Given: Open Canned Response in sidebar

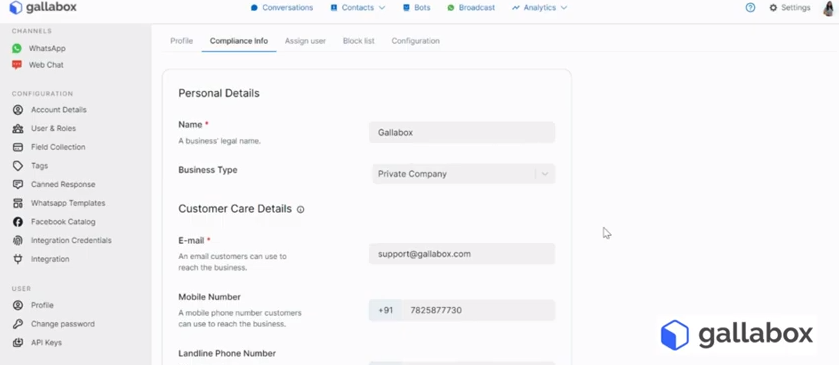Looking at the screenshot, I should (x=63, y=184).
